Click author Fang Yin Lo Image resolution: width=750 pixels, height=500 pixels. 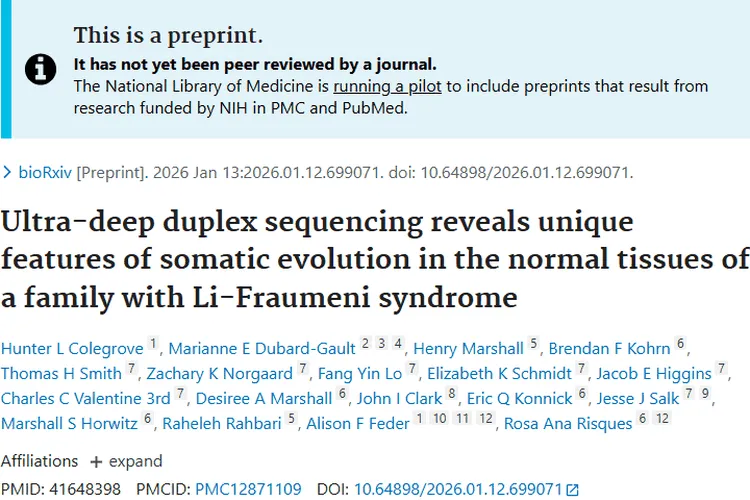pos(360,373)
